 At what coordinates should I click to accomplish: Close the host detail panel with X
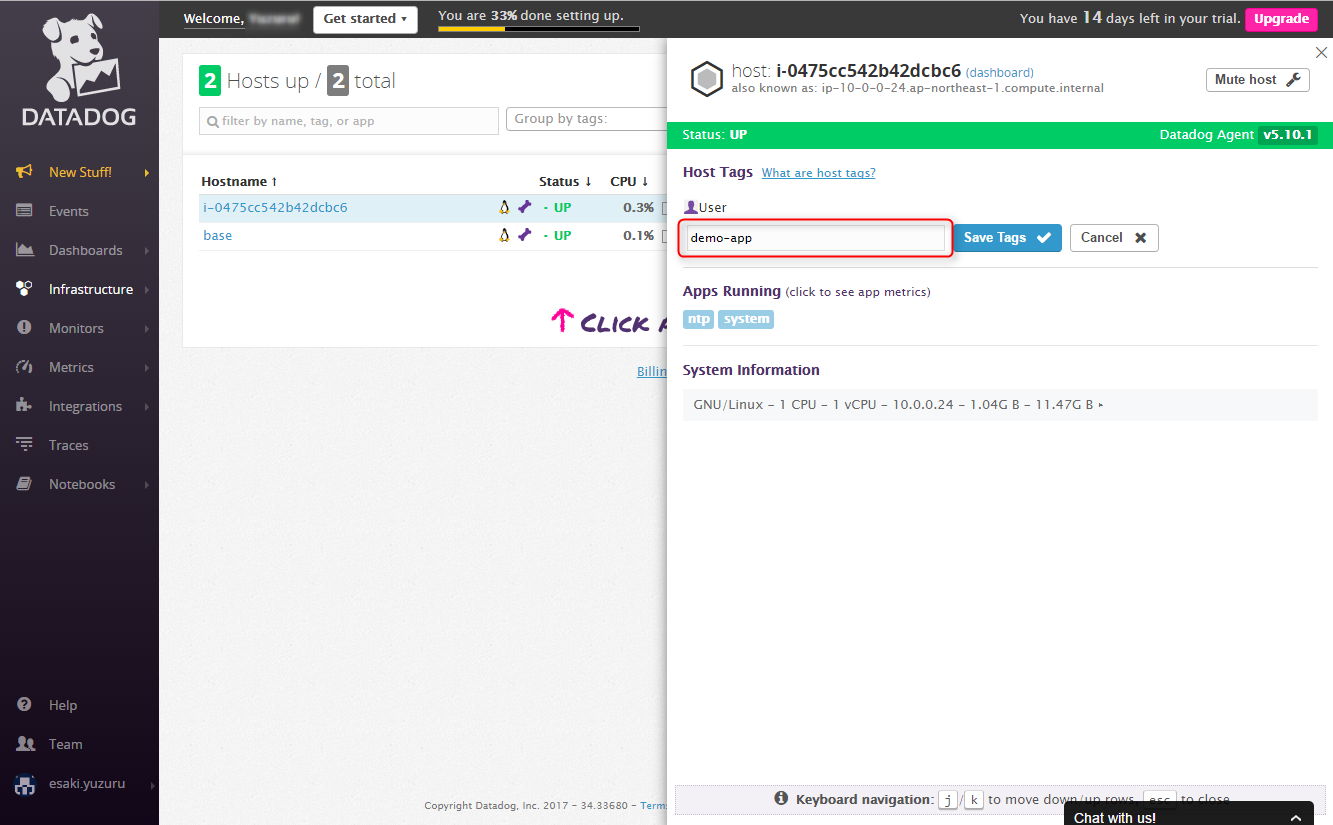(1321, 52)
